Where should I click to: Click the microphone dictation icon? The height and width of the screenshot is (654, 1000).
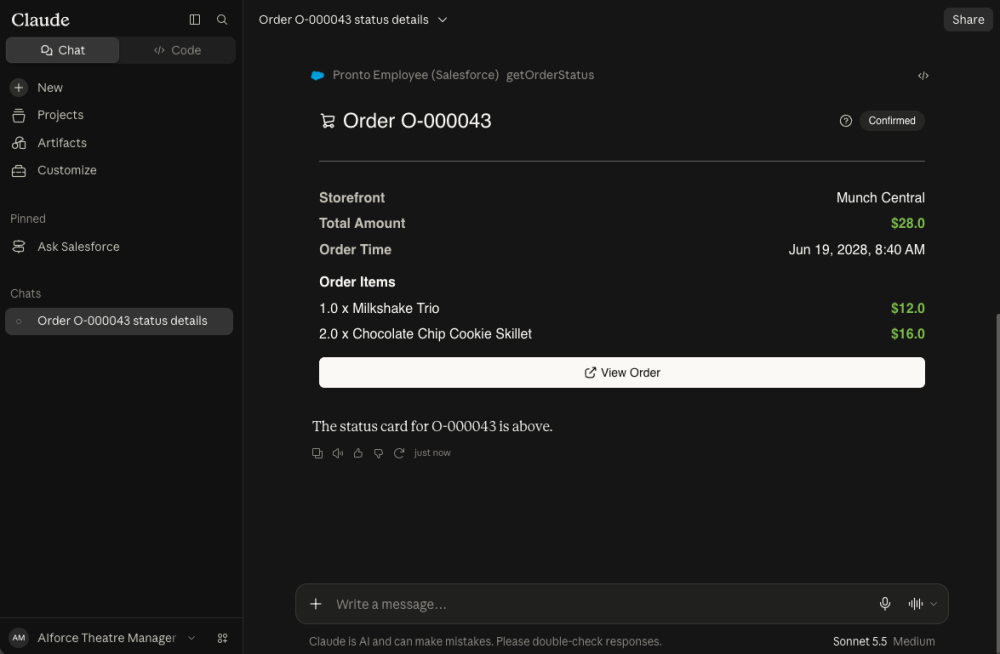pyautogui.click(x=885, y=604)
